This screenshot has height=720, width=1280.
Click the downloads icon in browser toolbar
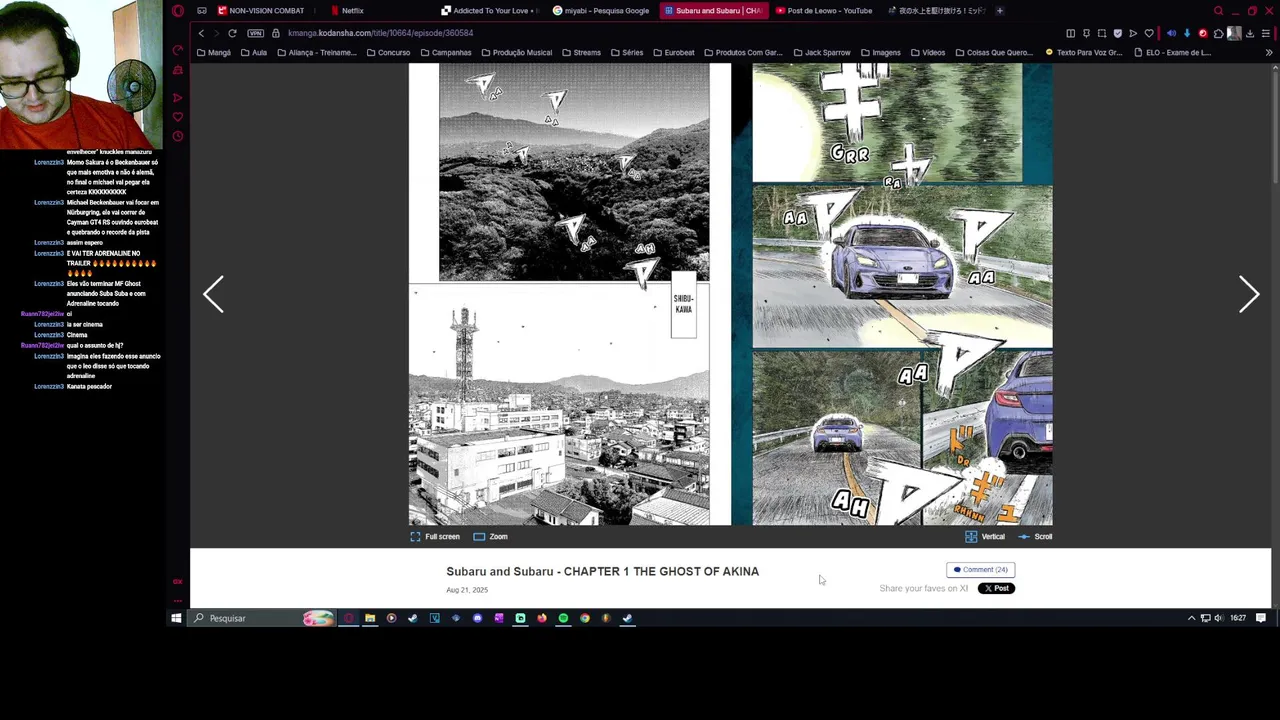pos(1250,33)
